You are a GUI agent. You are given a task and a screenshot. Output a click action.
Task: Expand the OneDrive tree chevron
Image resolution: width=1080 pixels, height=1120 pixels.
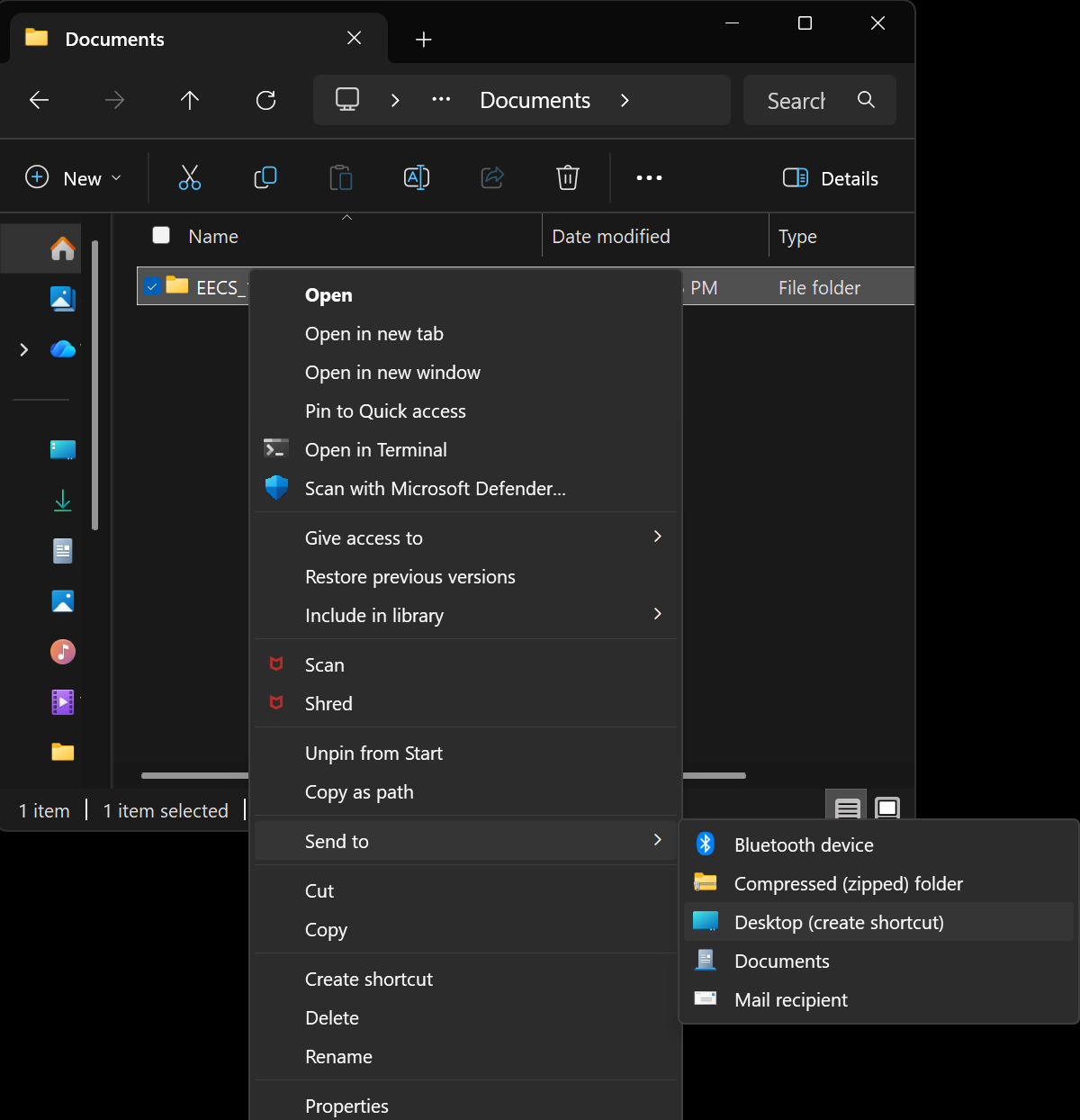click(24, 349)
